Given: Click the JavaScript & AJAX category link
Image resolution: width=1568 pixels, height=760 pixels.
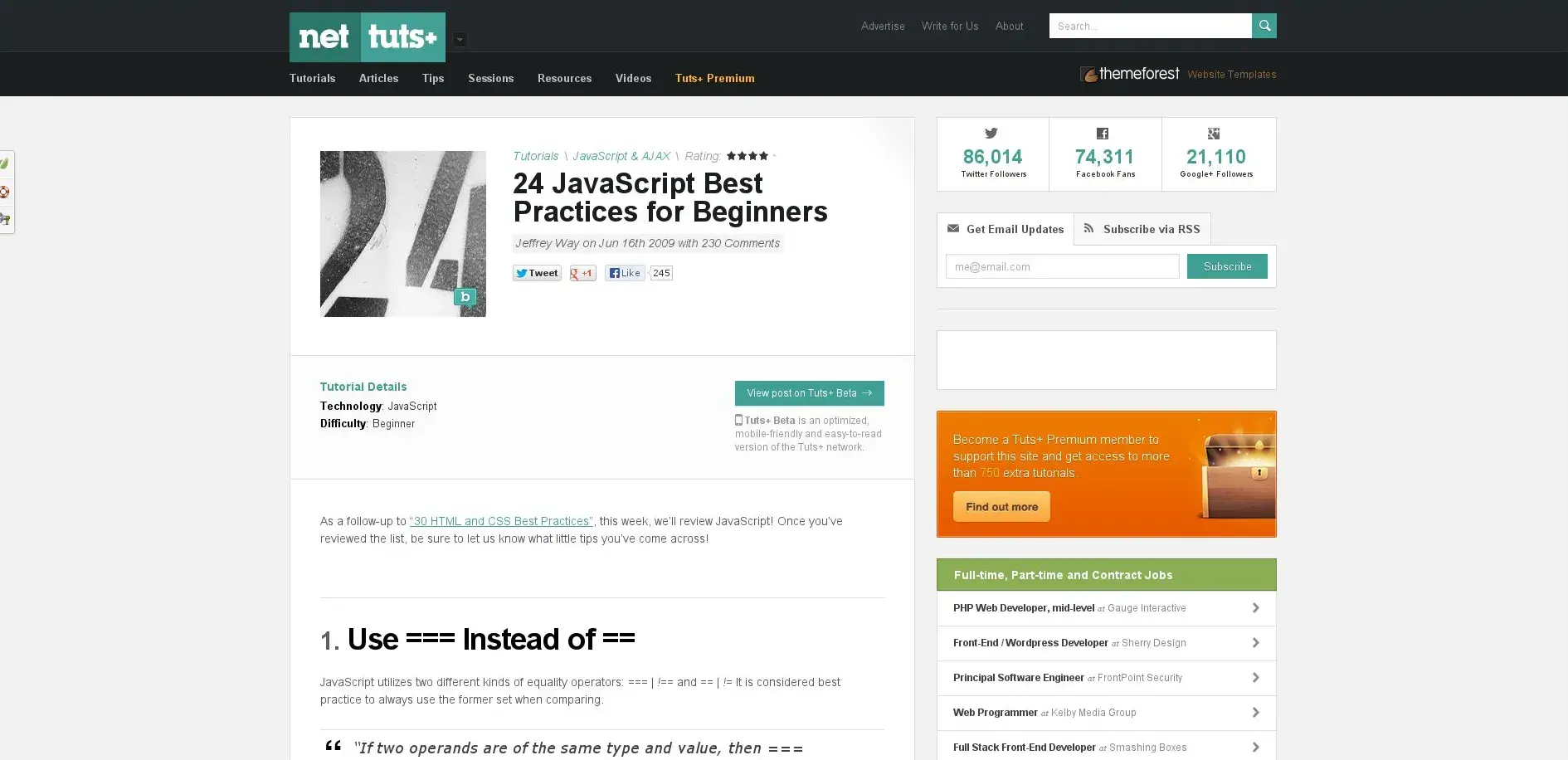Looking at the screenshot, I should pos(621,156).
